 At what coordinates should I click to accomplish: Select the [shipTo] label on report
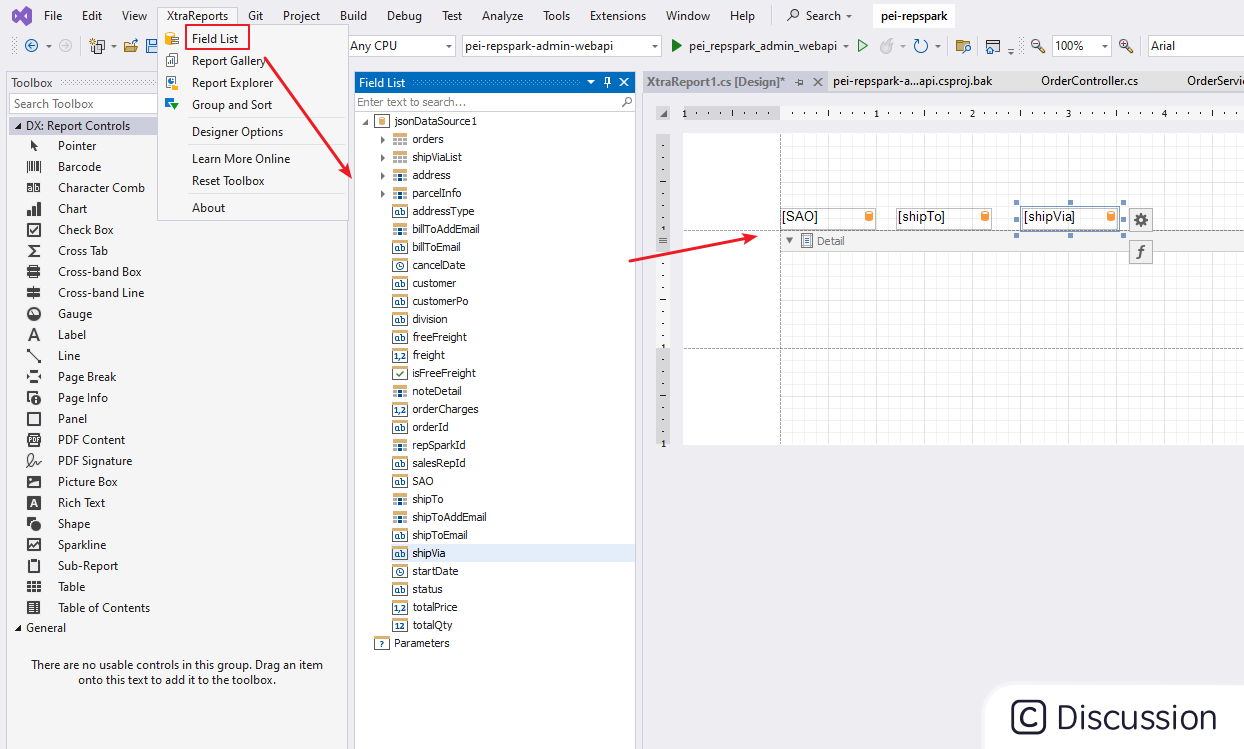(944, 217)
